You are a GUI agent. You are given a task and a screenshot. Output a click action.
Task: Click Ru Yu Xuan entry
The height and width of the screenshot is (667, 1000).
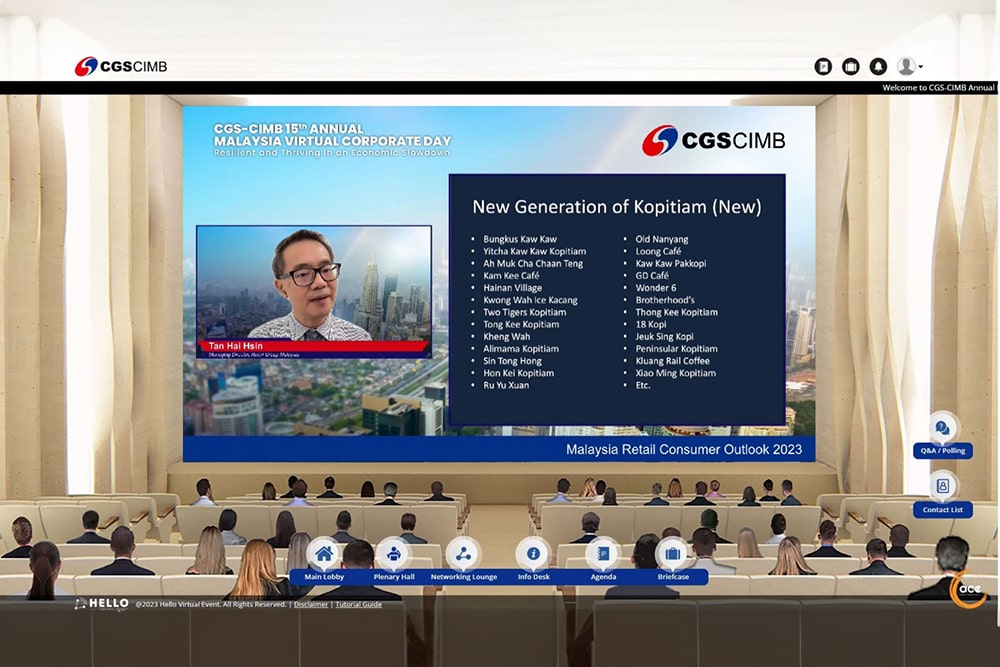[506, 385]
